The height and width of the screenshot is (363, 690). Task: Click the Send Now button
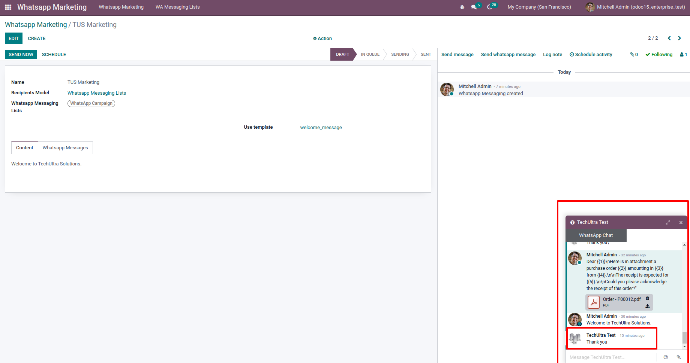coord(21,55)
